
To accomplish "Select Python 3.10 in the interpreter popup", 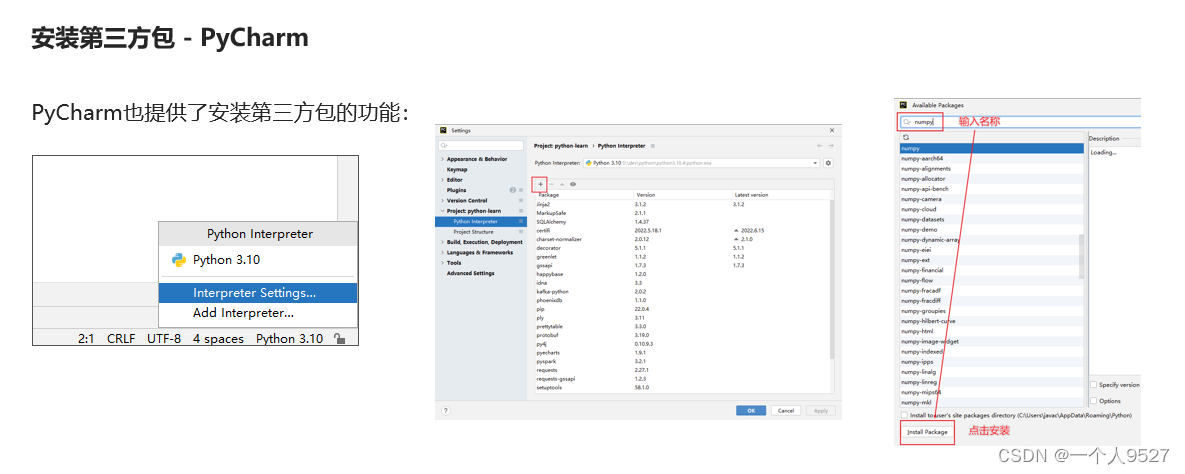I will pyautogui.click(x=258, y=260).
